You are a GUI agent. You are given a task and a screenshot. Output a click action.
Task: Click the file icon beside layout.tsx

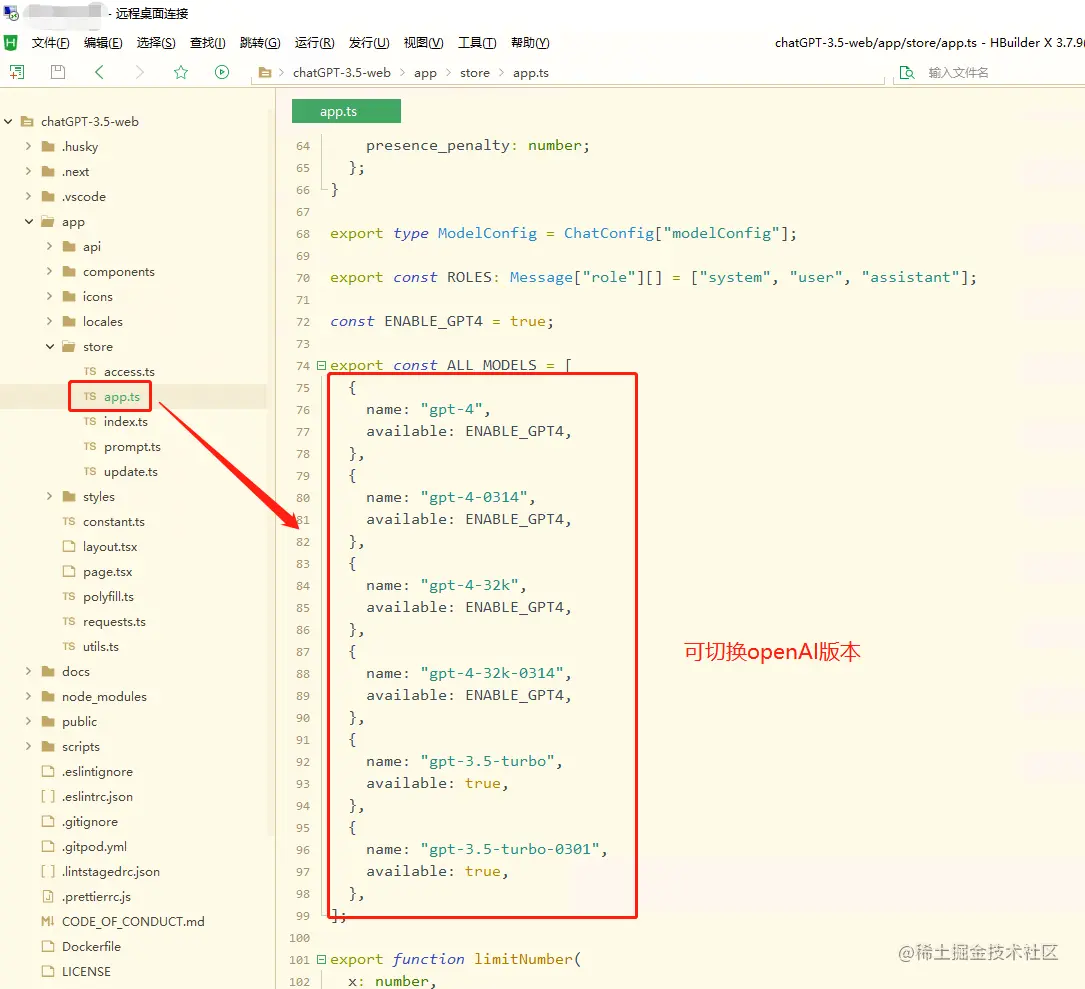pyautogui.click(x=69, y=546)
